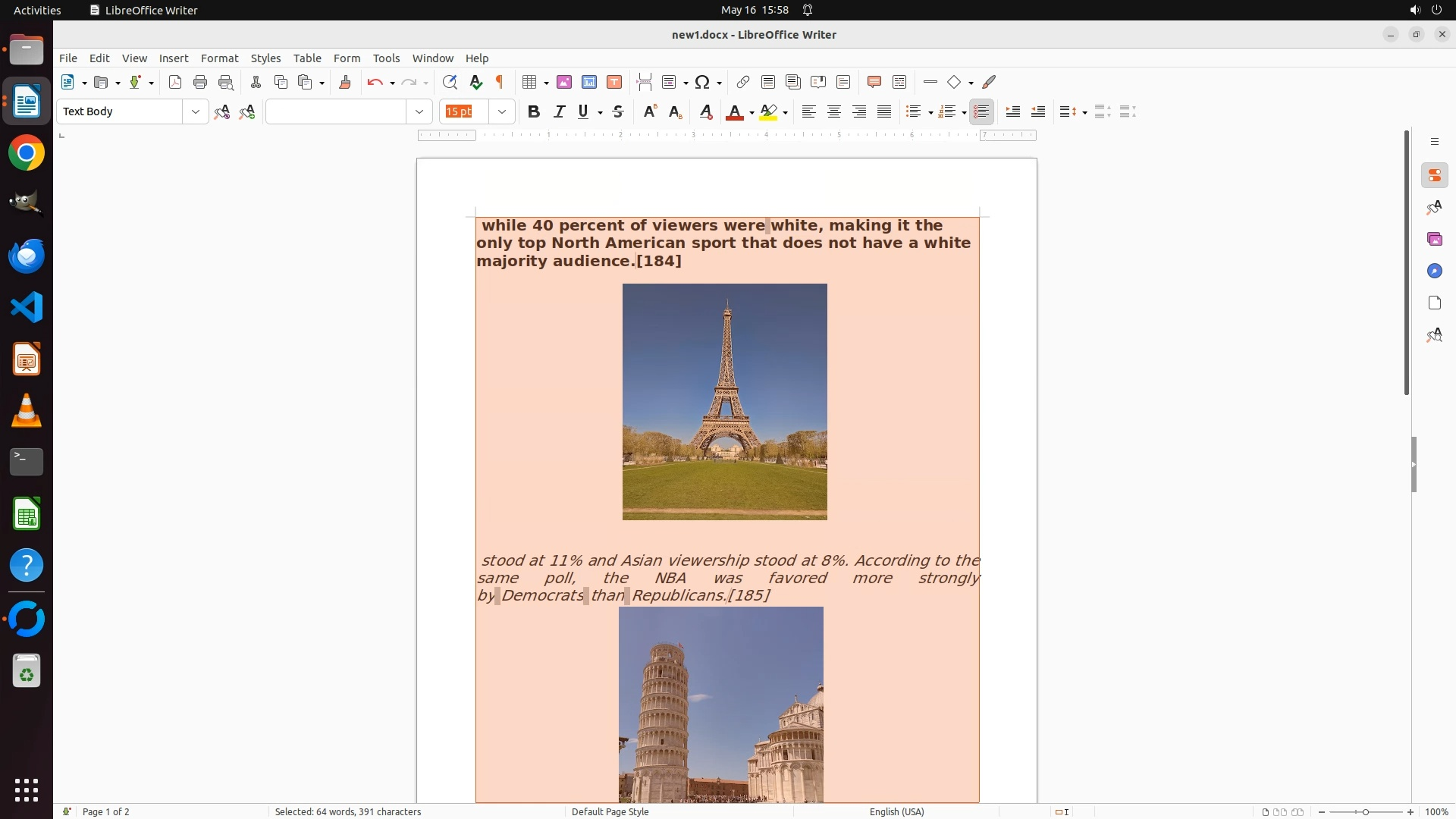The width and height of the screenshot is (1456, 819).
Task: Open the font color dropdown arrow
Action: [x=752, y=112]
